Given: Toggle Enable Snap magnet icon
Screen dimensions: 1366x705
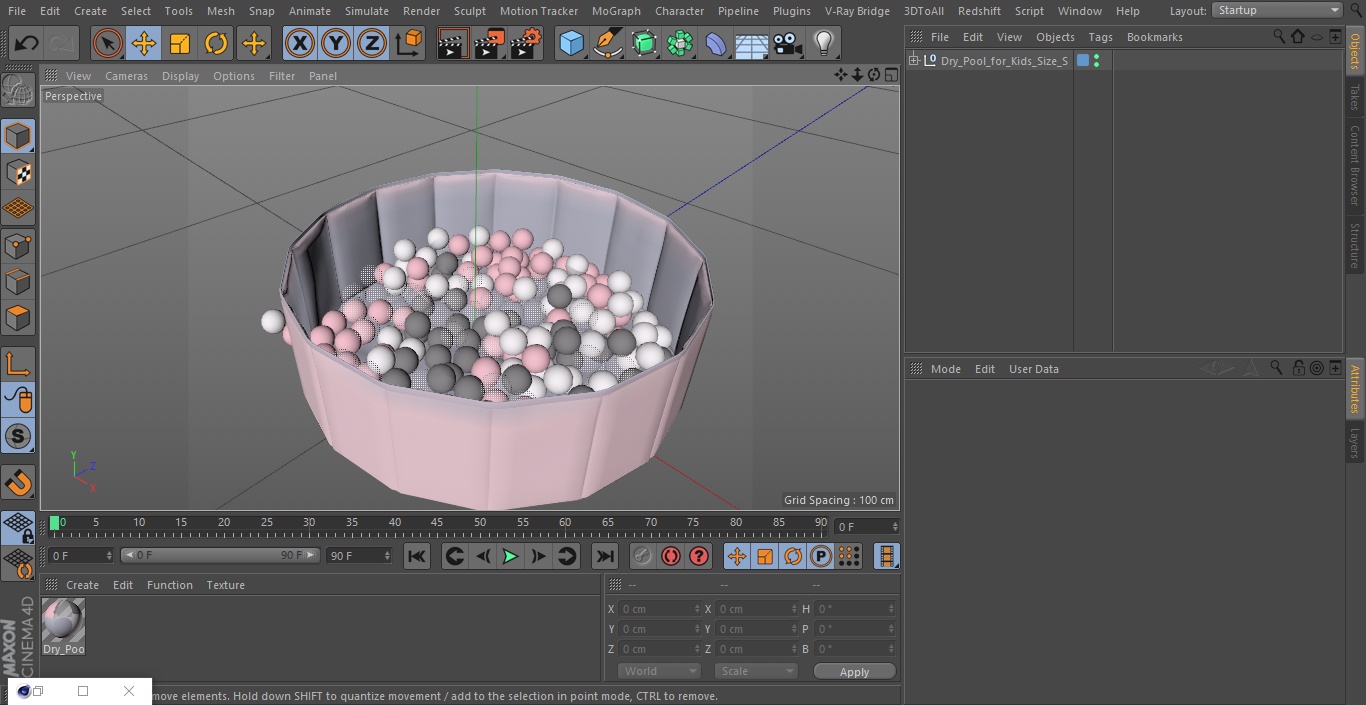Looking at the screenshot, I should click(18, 484).
